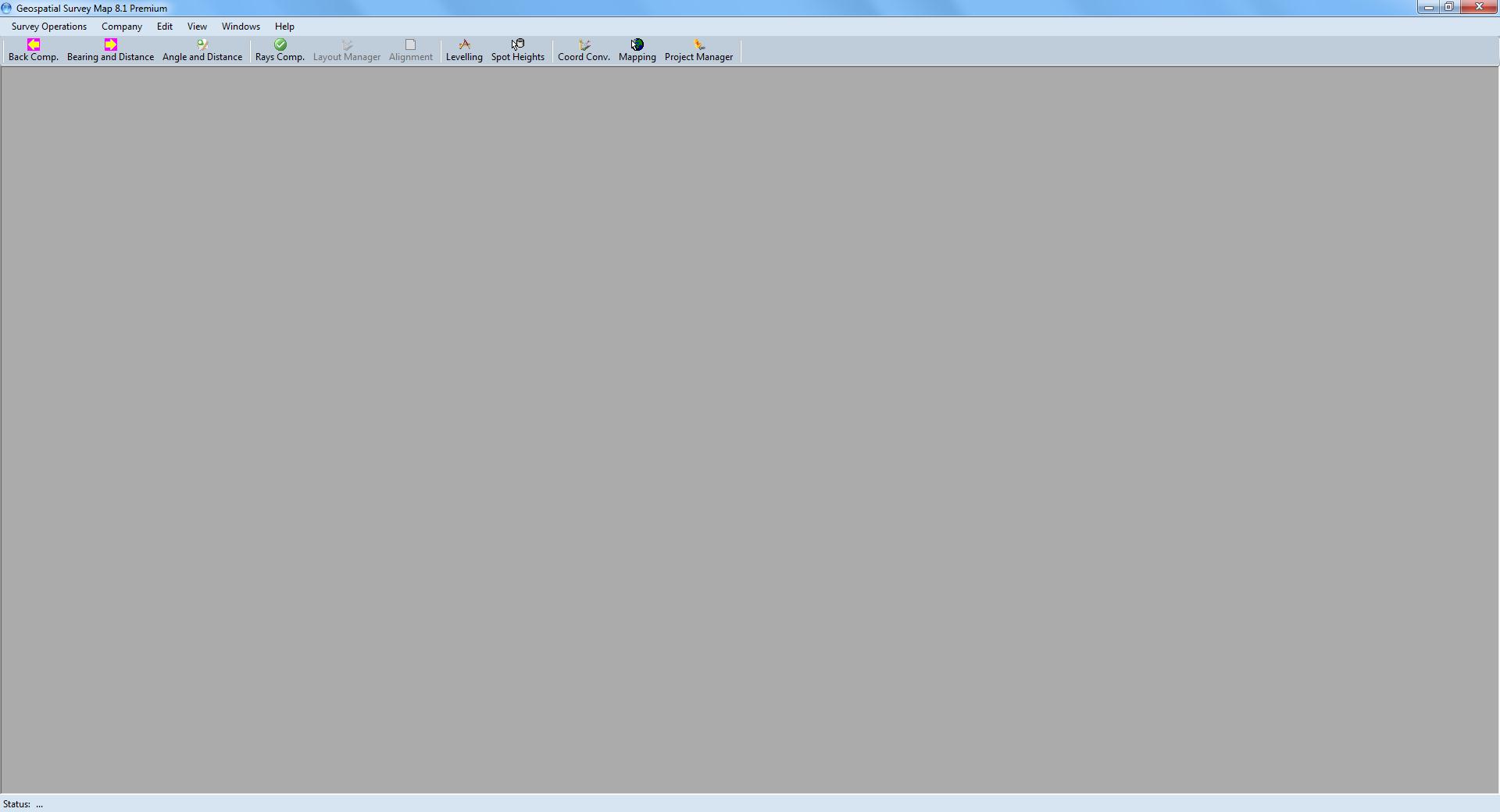Show the Windows menu
The width and height of the screenshot is (1500, 812).
click(x=241, y=27)
